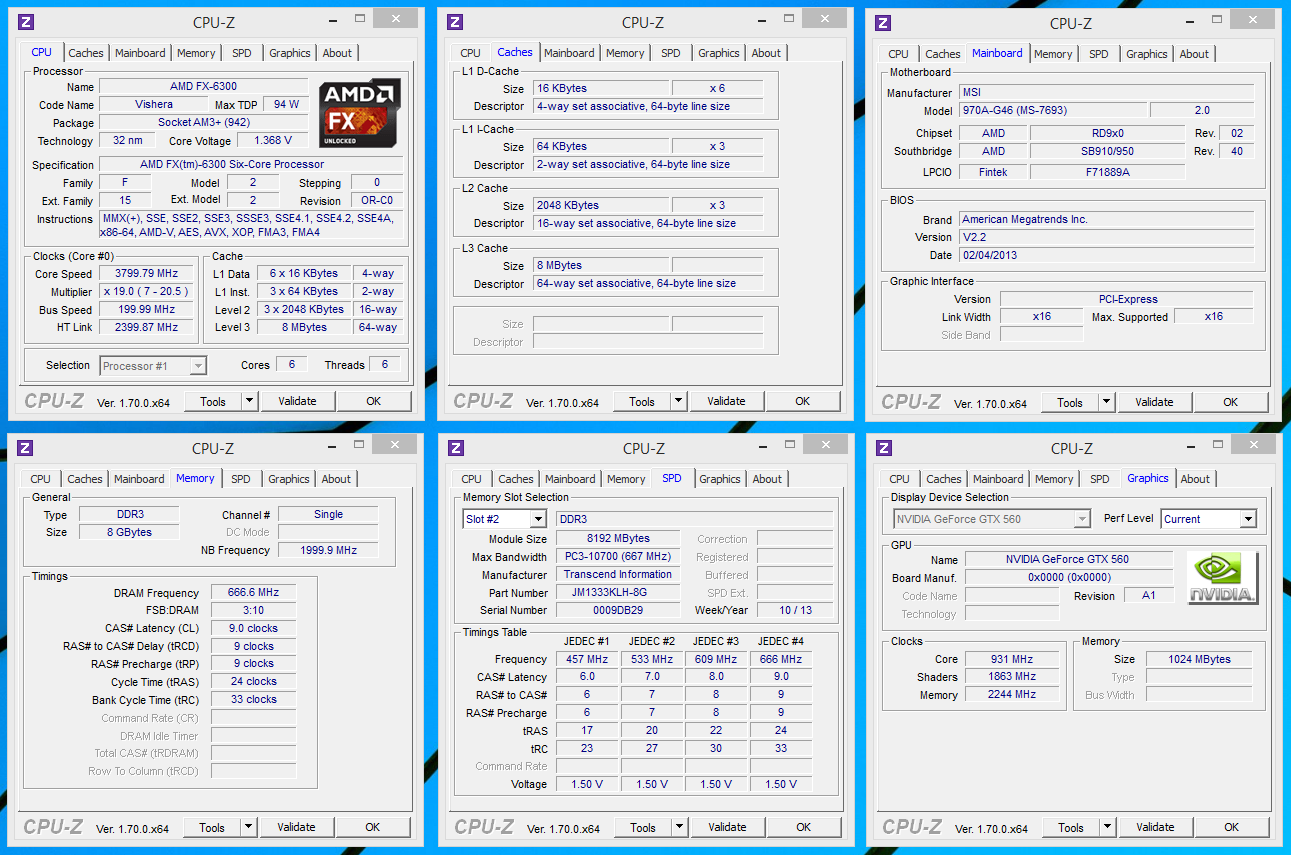
Task: Click the Vishera code name value
Action: click(x=154, y=104)
